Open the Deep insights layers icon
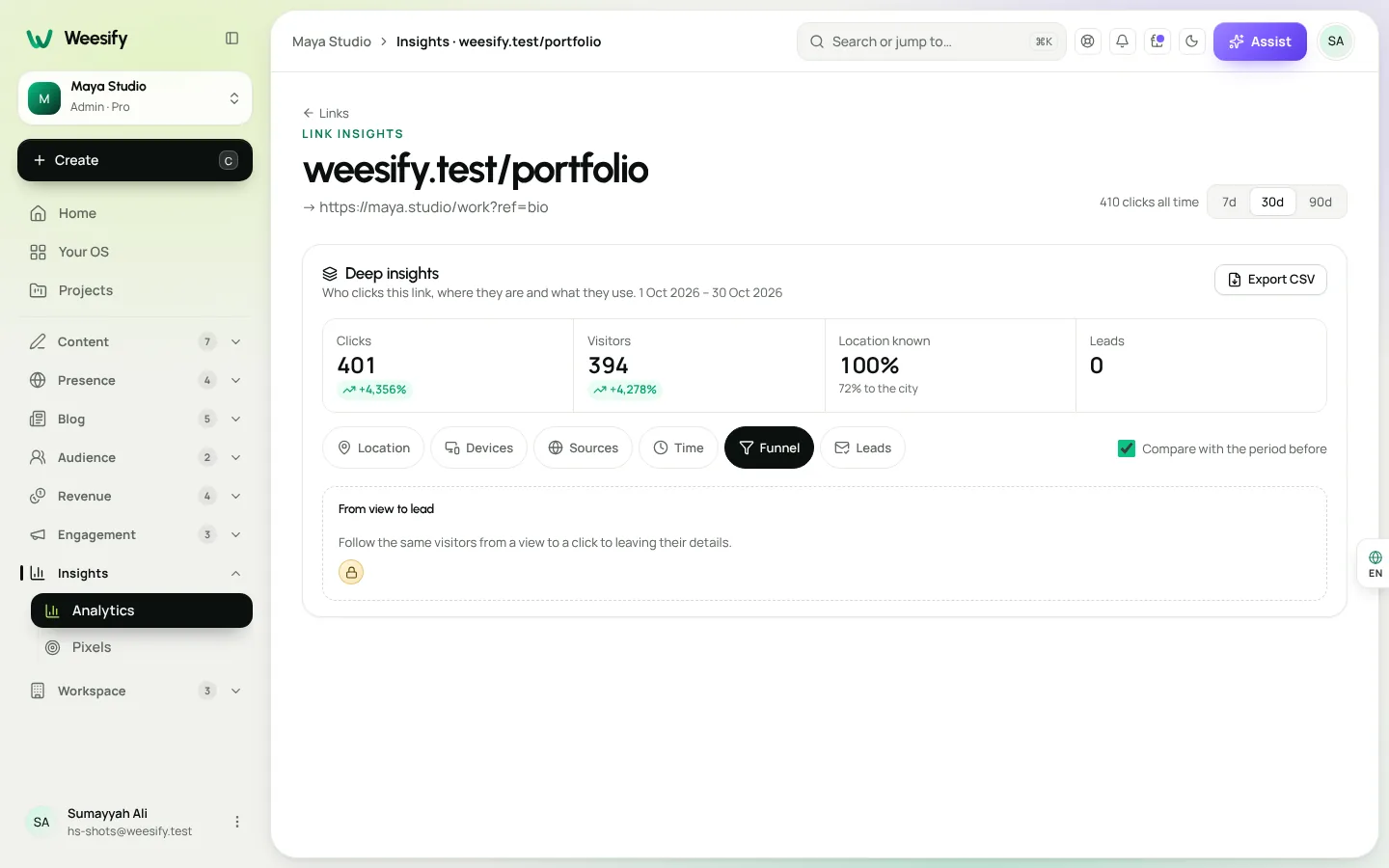 (330, 274)
